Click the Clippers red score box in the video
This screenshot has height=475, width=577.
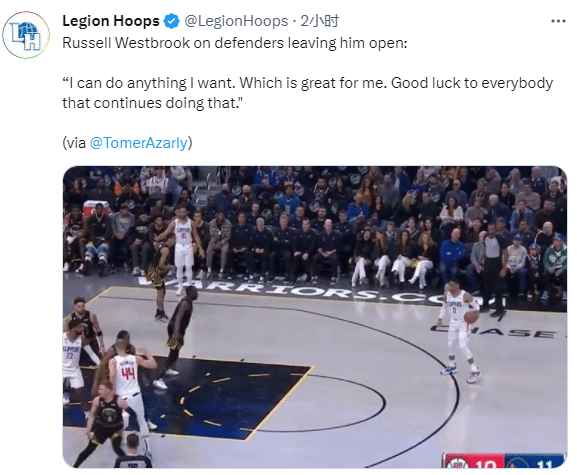[474, 461]
